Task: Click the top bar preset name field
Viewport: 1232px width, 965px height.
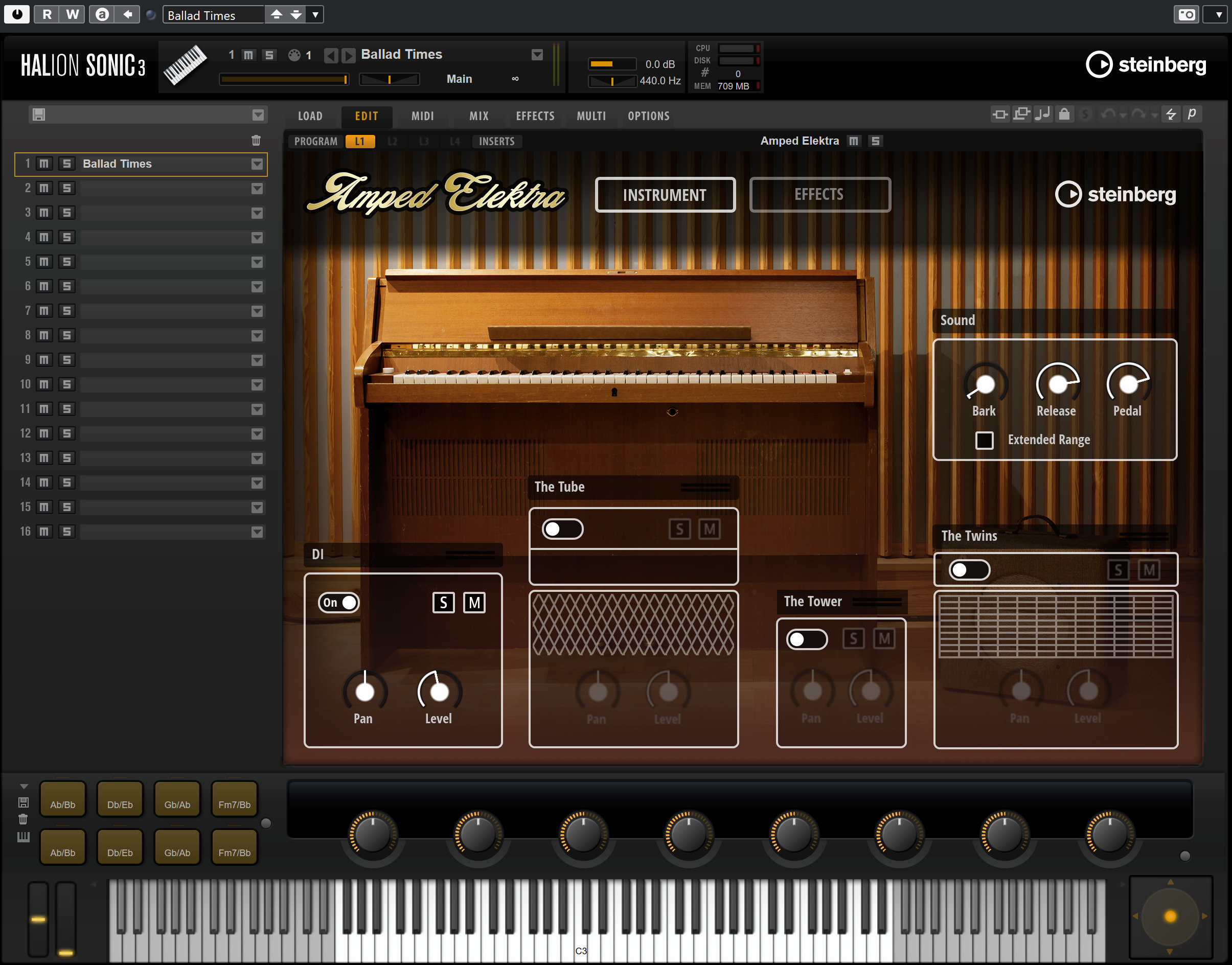Action: (x=214, y=15)
